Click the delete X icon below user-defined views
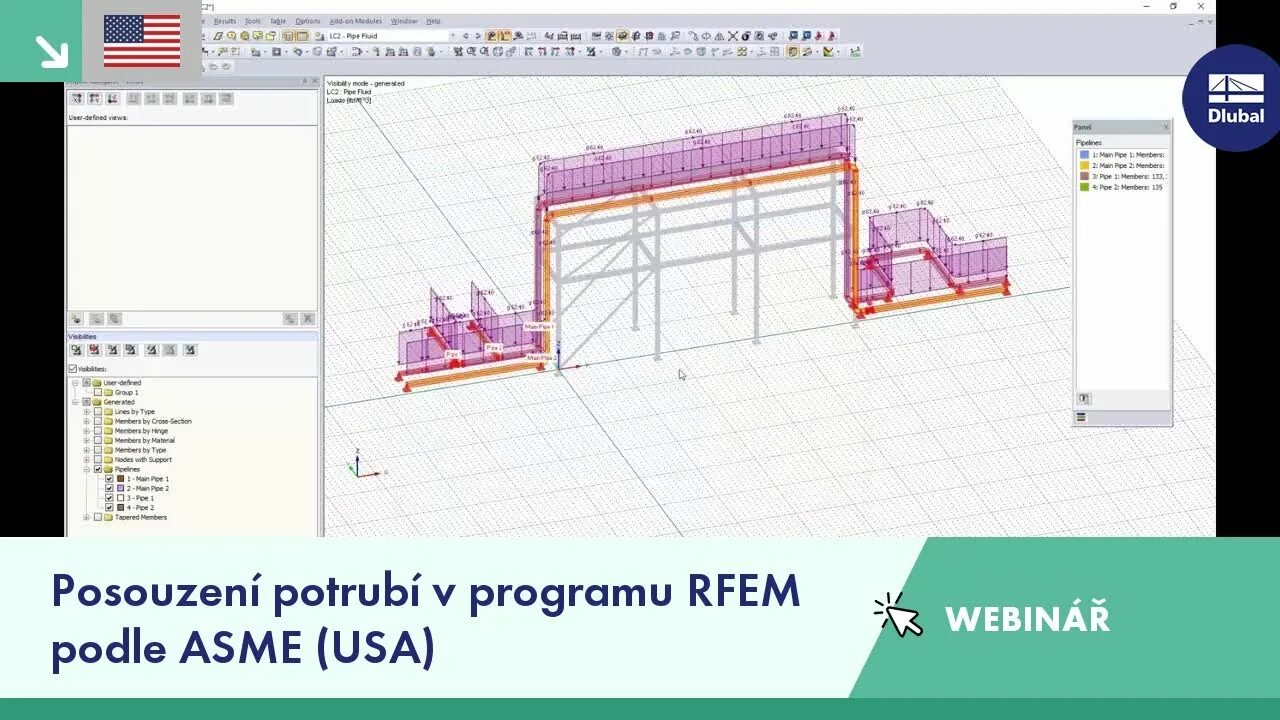The image size is (1280, 720). (307, 319)
